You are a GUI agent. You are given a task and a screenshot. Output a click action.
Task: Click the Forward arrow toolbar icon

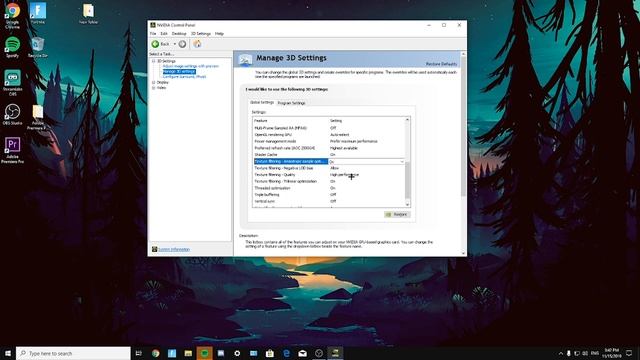182,44
